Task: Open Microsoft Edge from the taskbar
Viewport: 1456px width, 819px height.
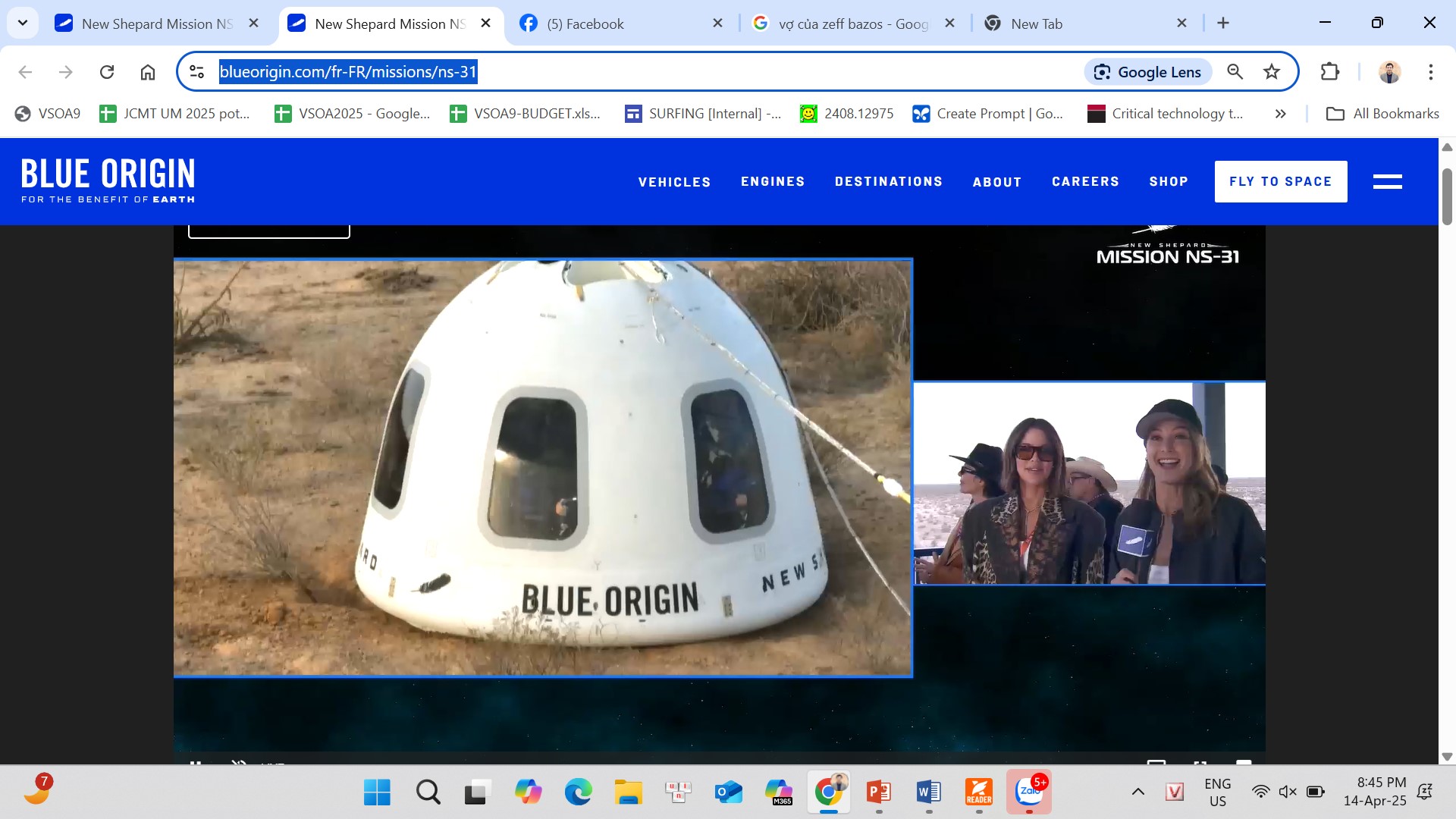Action: coord(578,792)
